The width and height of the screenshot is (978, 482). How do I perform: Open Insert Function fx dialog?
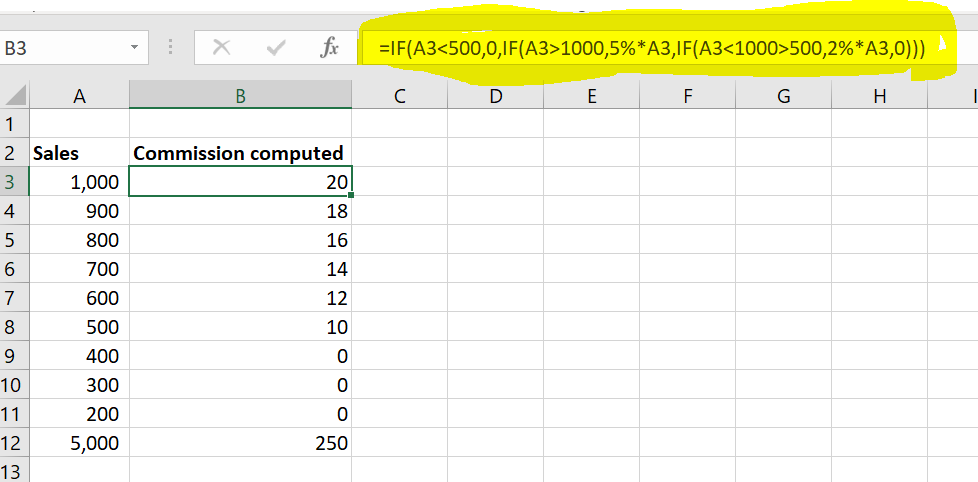tap(329, 47)
